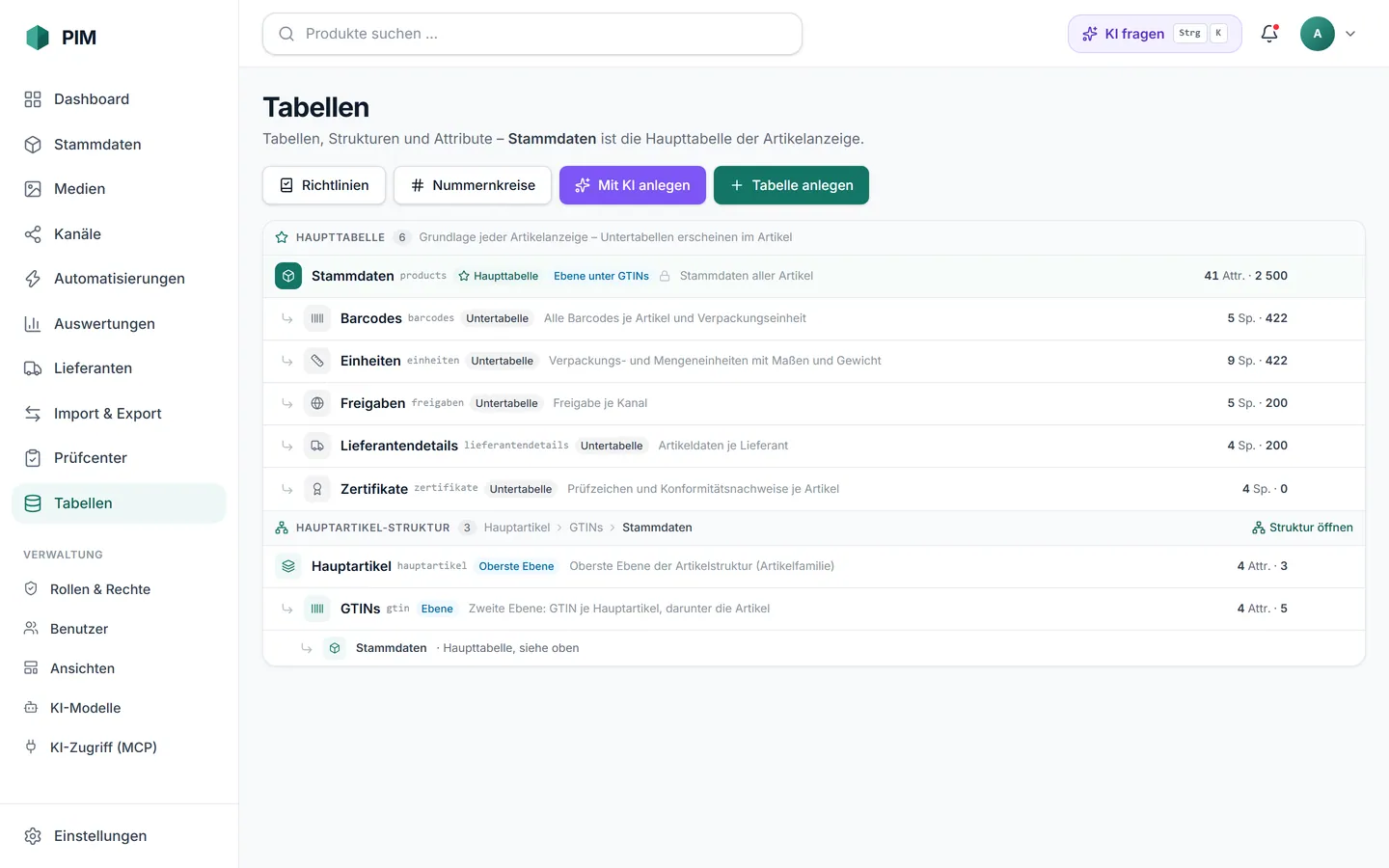Open Automatisierungen in the sidebar
1389x868 pixels.
pos(119,279)
